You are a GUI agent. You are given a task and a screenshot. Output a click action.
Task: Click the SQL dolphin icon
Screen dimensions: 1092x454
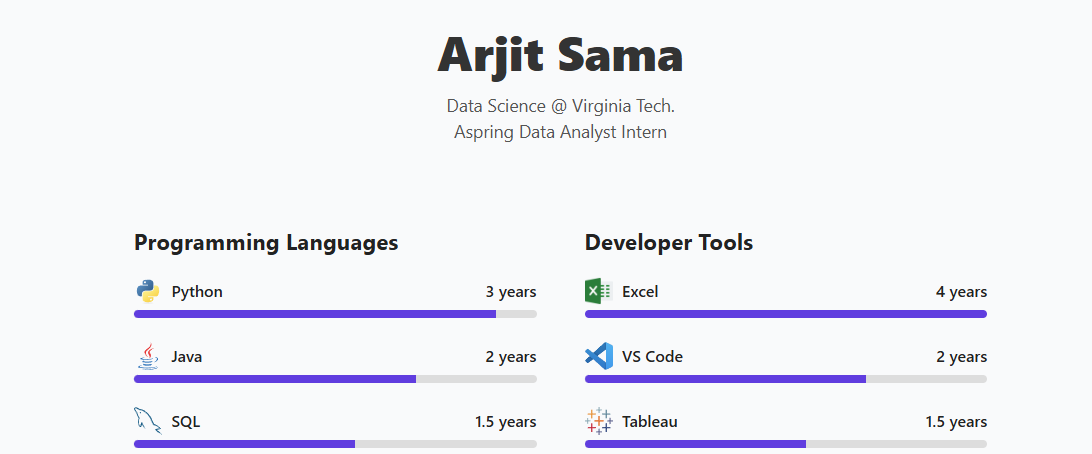[x=148, y=421]
